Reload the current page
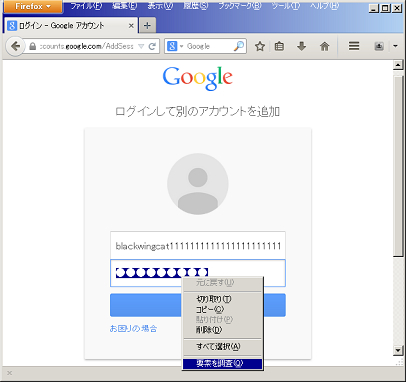 (152, 46)
